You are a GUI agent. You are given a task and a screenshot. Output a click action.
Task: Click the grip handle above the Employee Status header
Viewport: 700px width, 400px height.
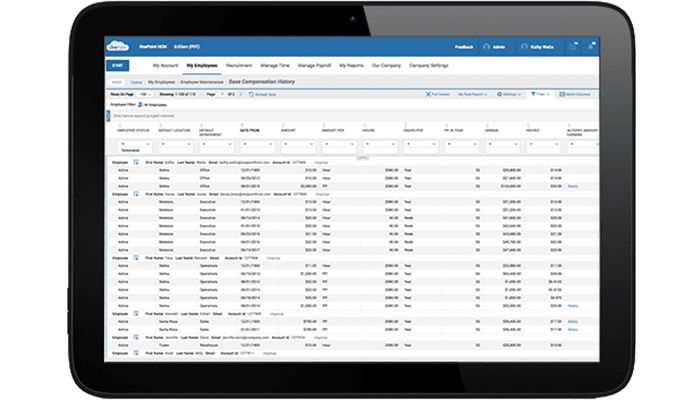tap(119, 125)
